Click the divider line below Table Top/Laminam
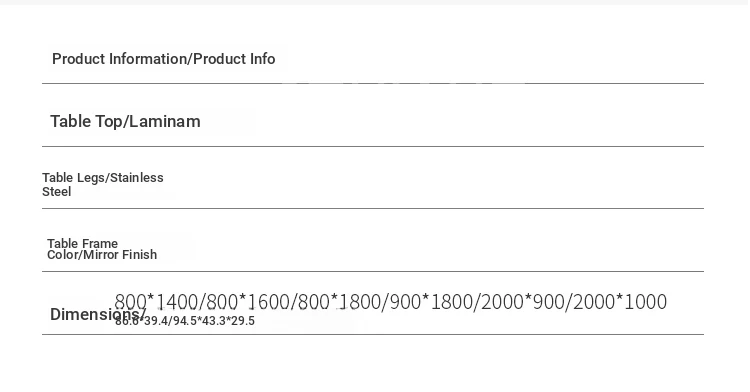The width and height of the screenshot is (750, 392). pyautogui.click(x=373, y=146)
